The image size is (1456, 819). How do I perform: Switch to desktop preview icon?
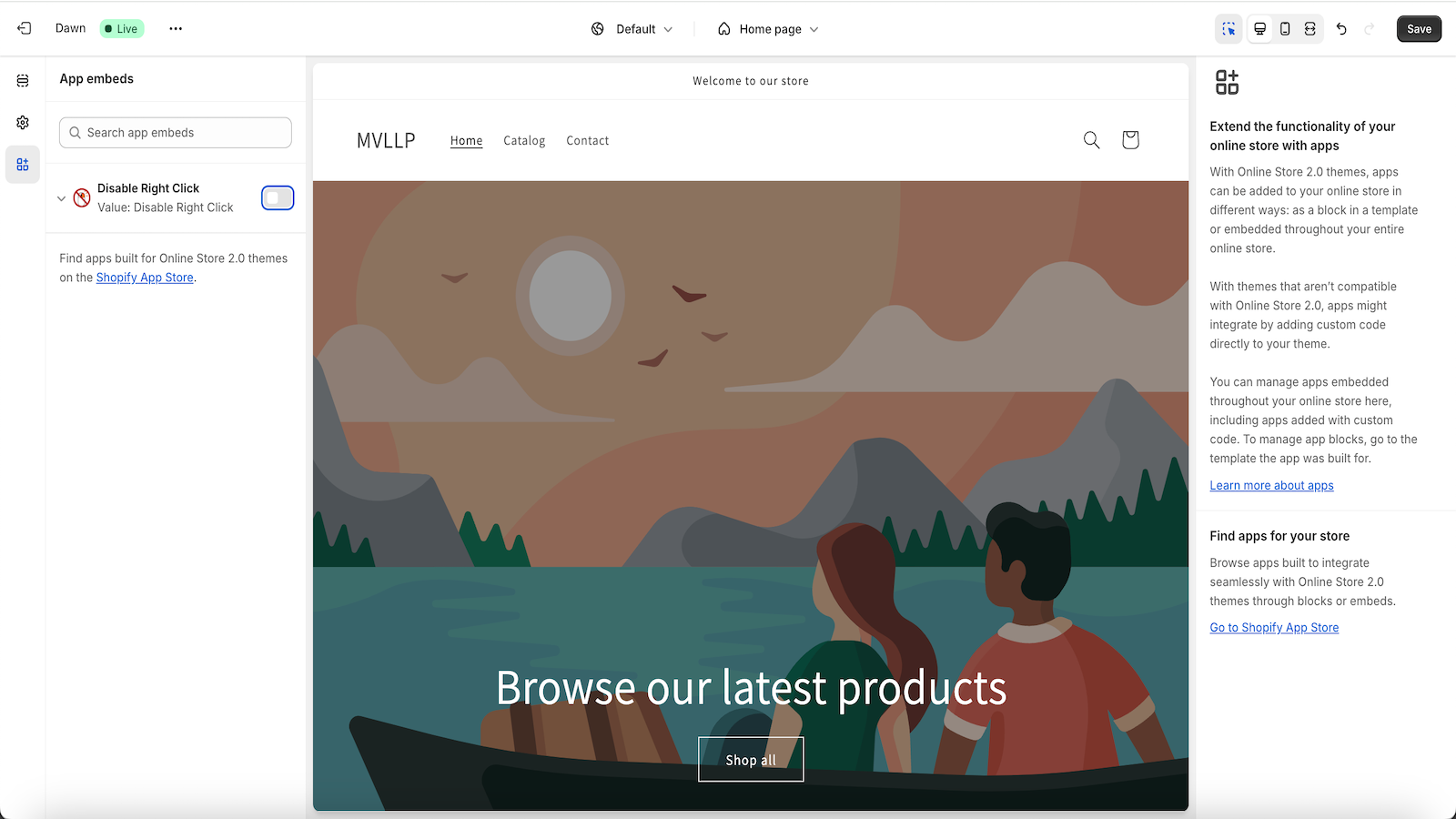pyautogui.click(x=1259, y=29)
